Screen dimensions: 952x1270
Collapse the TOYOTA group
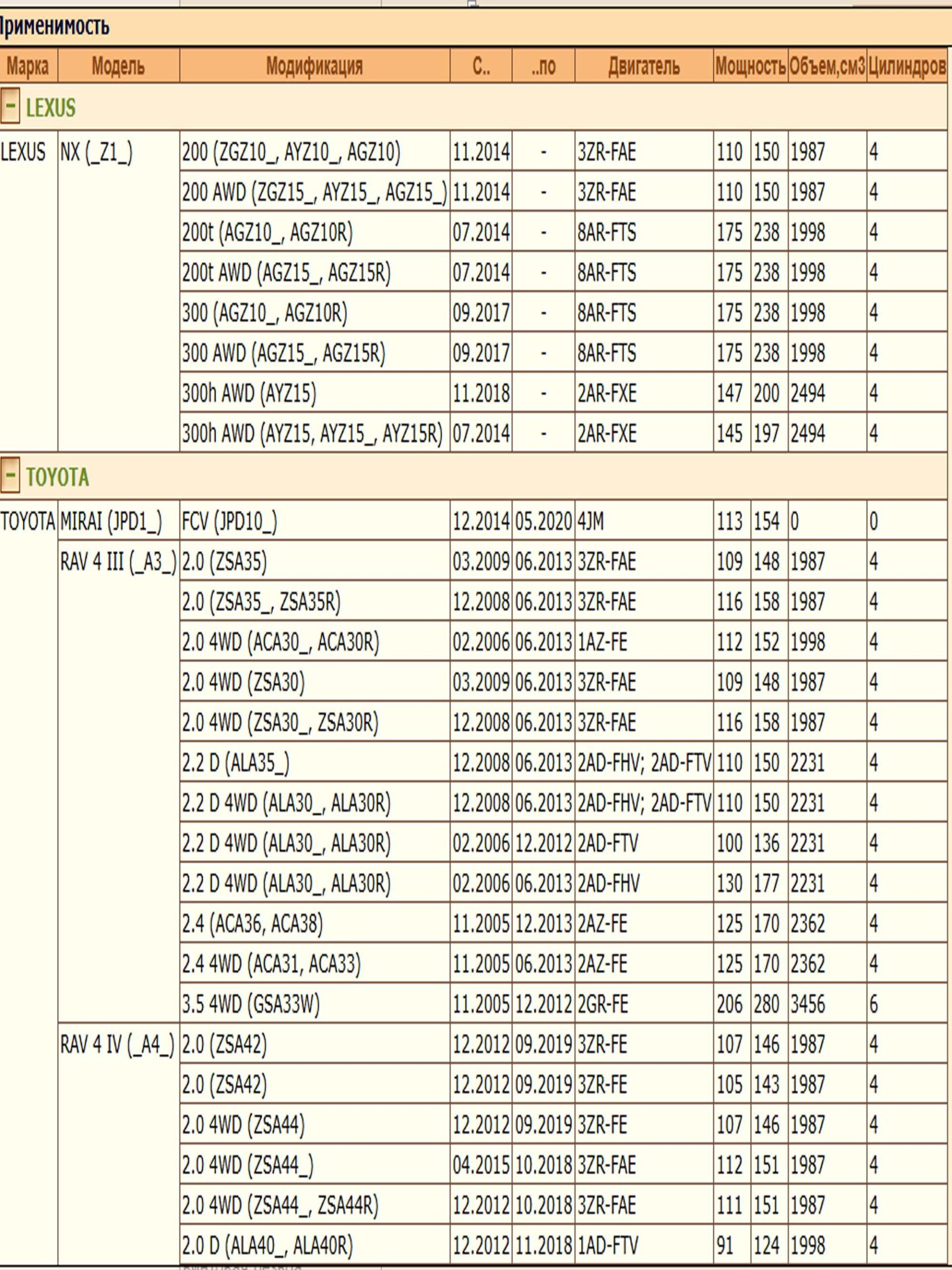point(10,475)
